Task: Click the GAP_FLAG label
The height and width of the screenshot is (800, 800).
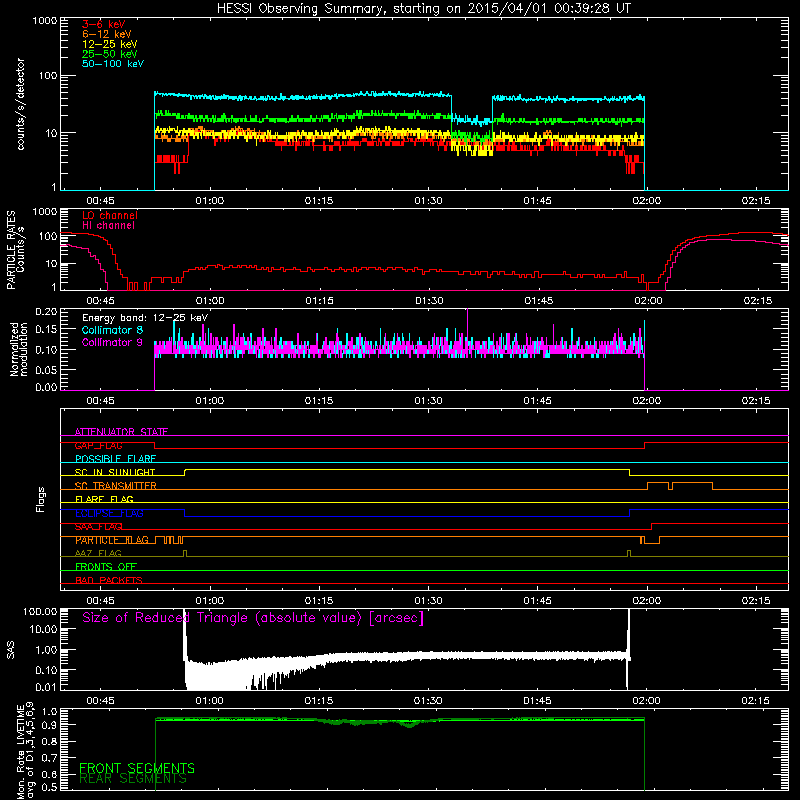Action: tap(98, 445)
